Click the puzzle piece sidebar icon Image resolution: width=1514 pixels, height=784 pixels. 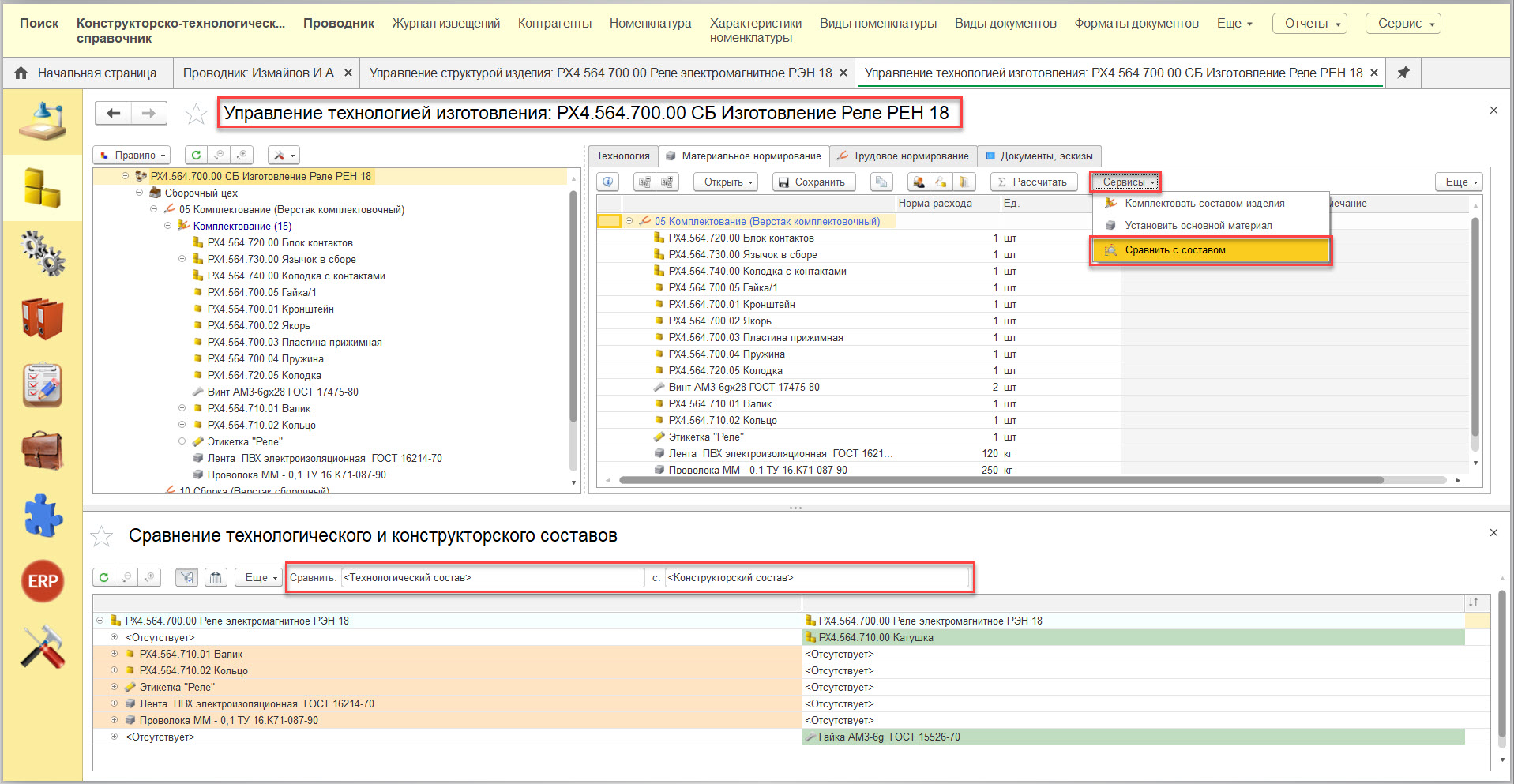(43, 516)
